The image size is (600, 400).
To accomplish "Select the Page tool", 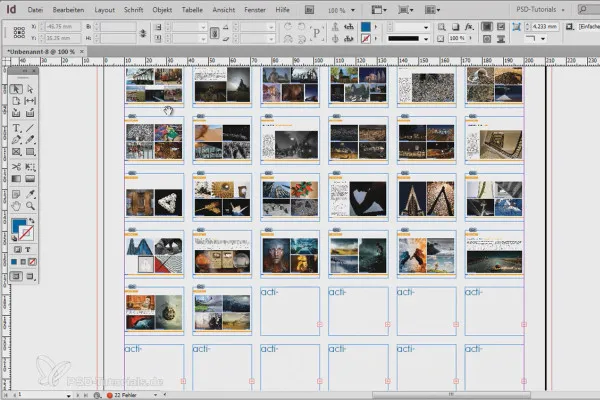I will [x=16, y=101].
